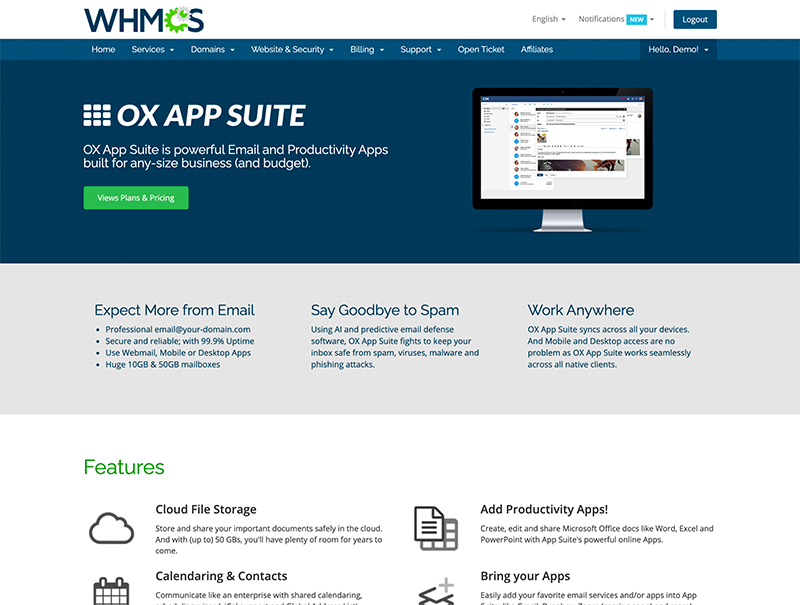The image size is (800, 605).
Task: Click the NEW notifications badge
Action: pyautogui.click(x=636, y=19)
